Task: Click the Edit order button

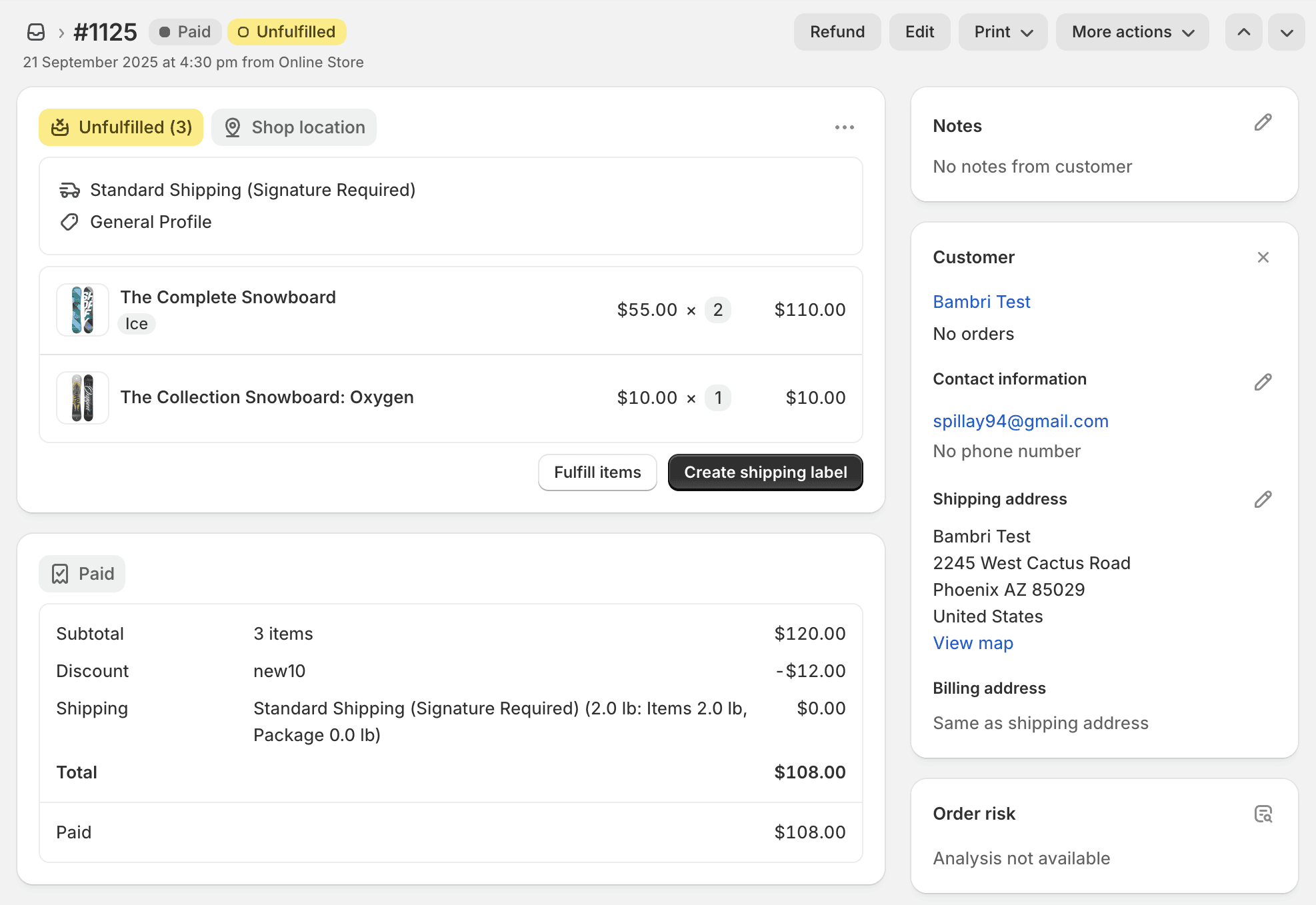Action: tap(919, 32)
